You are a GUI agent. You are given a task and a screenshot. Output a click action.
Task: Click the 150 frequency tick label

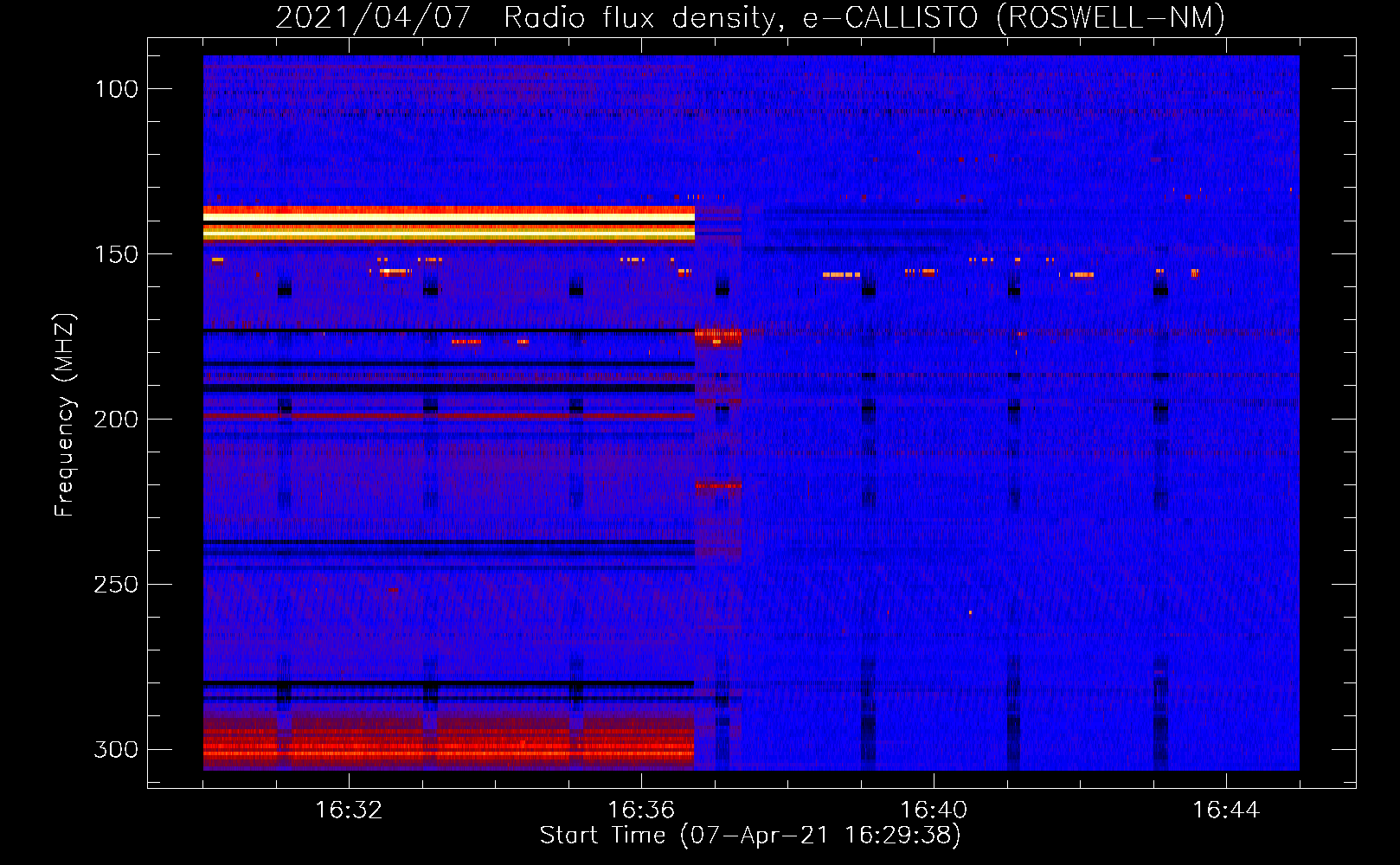click(x=117, y=254)
